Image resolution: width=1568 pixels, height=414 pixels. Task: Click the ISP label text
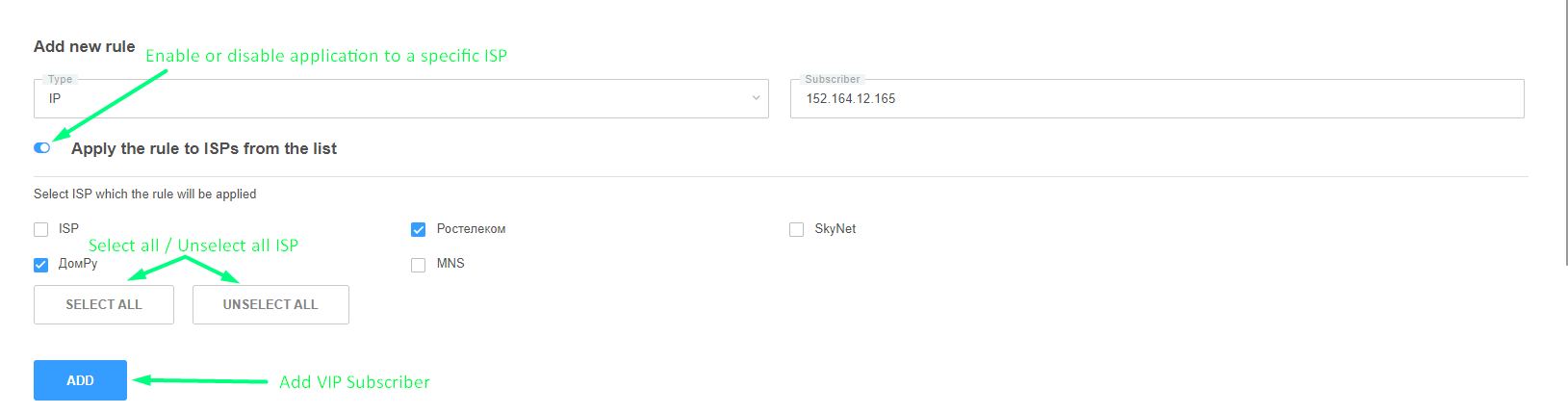pyautogui.click(x=68, y=229)
